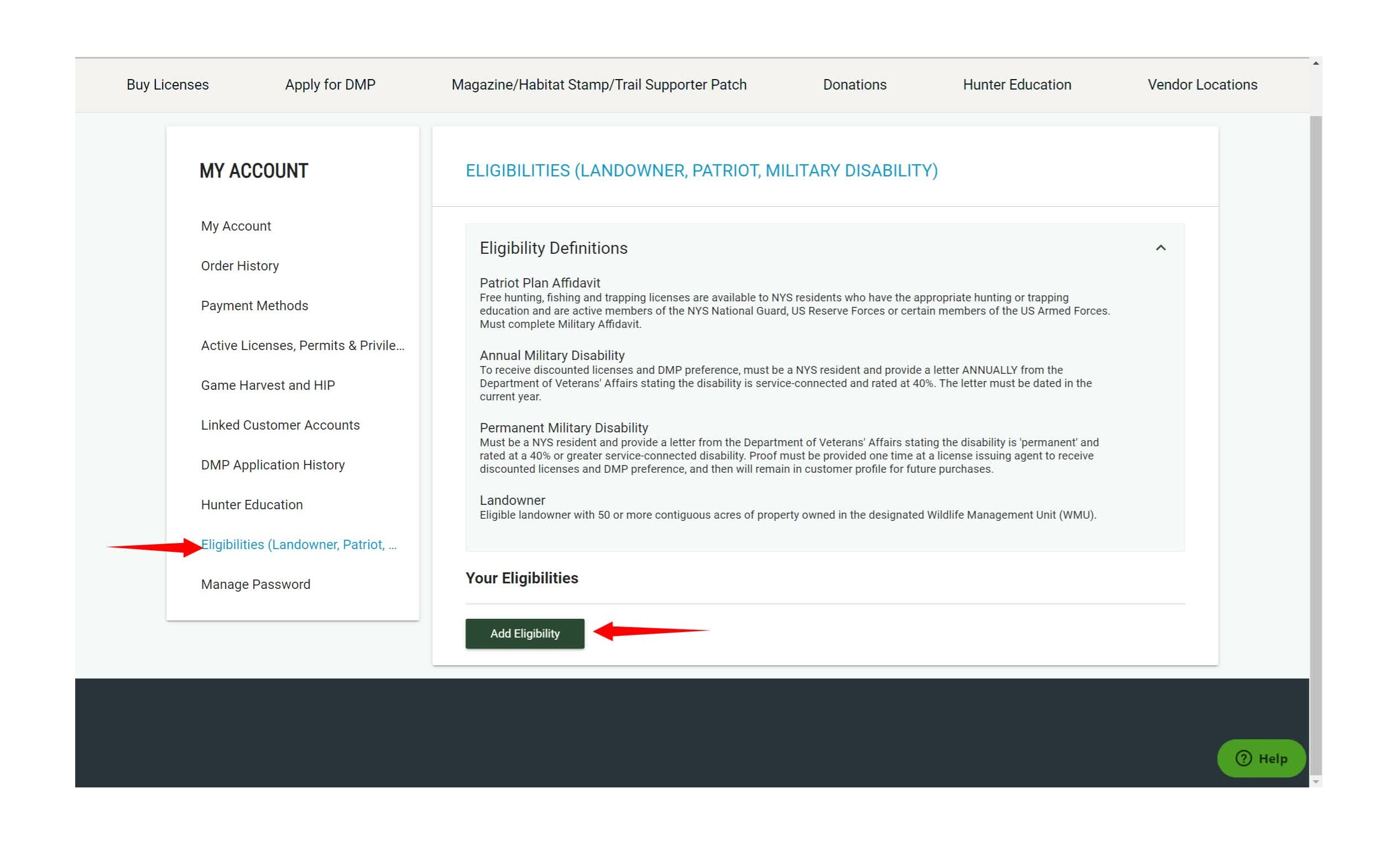Collapse the Eligibility Definitions chevron
The image size is (1400, 856).
pos(1160,248)
